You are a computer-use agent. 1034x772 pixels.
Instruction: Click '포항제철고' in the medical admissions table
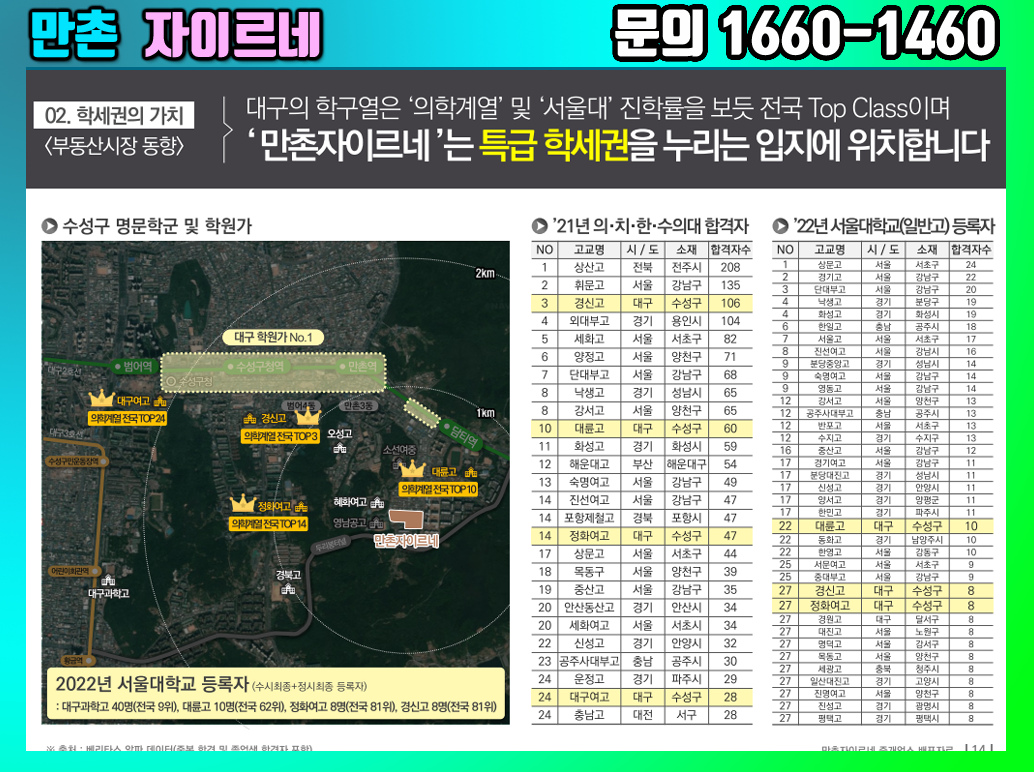coord(589,518)
